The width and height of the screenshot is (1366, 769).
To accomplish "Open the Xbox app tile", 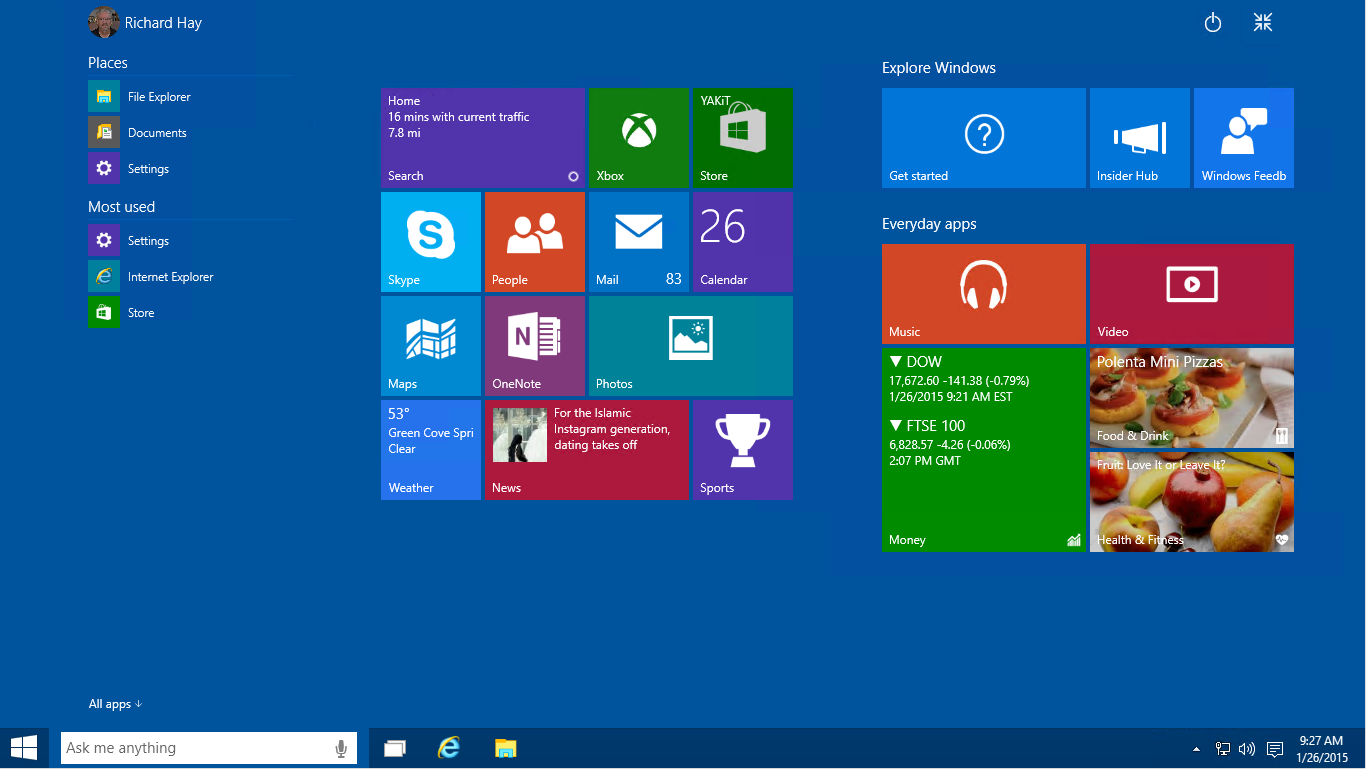I will [639, 137].
